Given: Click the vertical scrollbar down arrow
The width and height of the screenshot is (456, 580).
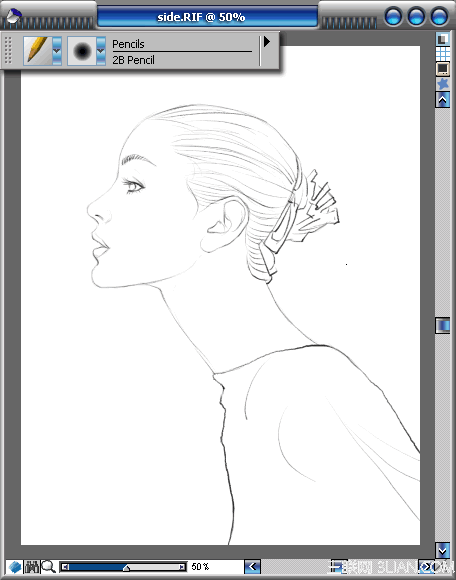Looking at the screenshot, I should [x=442, y=550].
